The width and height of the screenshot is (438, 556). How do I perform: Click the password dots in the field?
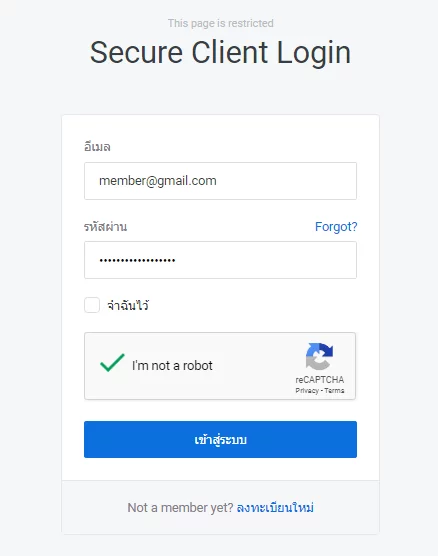[137, 260]
